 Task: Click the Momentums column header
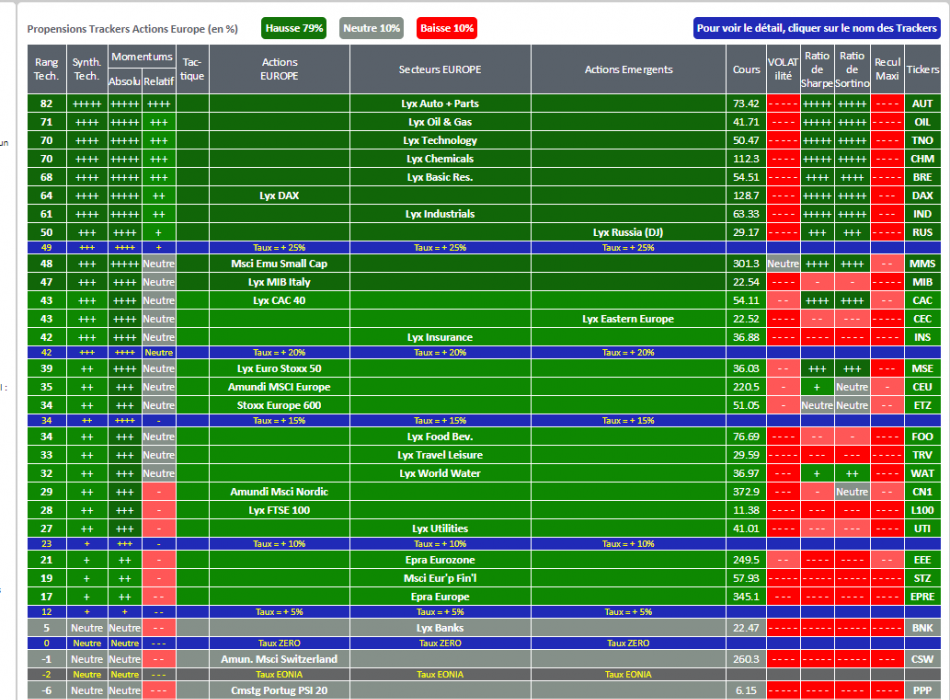[142, 57]
